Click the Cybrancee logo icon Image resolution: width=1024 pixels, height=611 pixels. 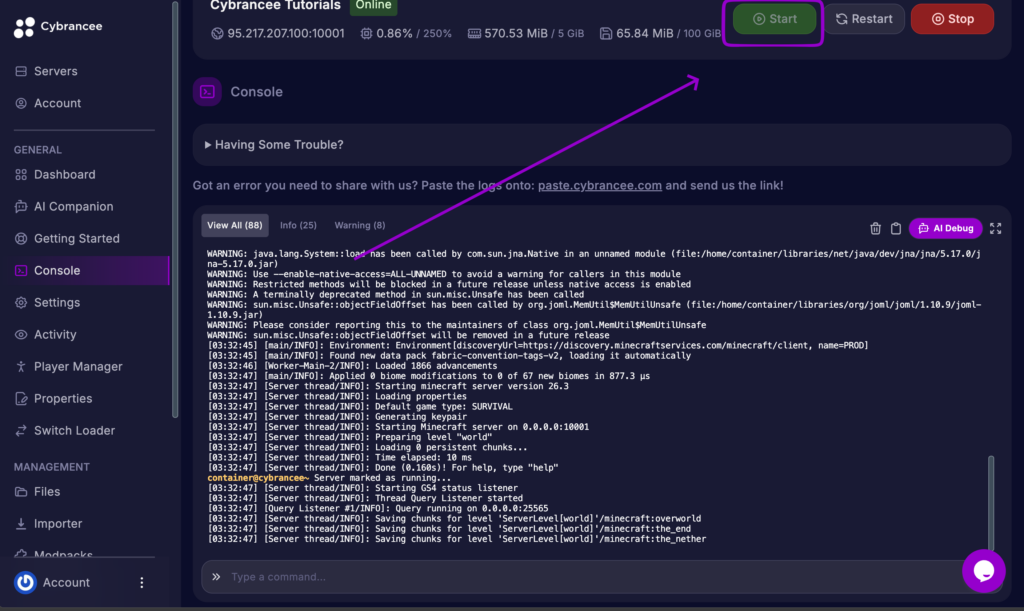click(24, 27)
